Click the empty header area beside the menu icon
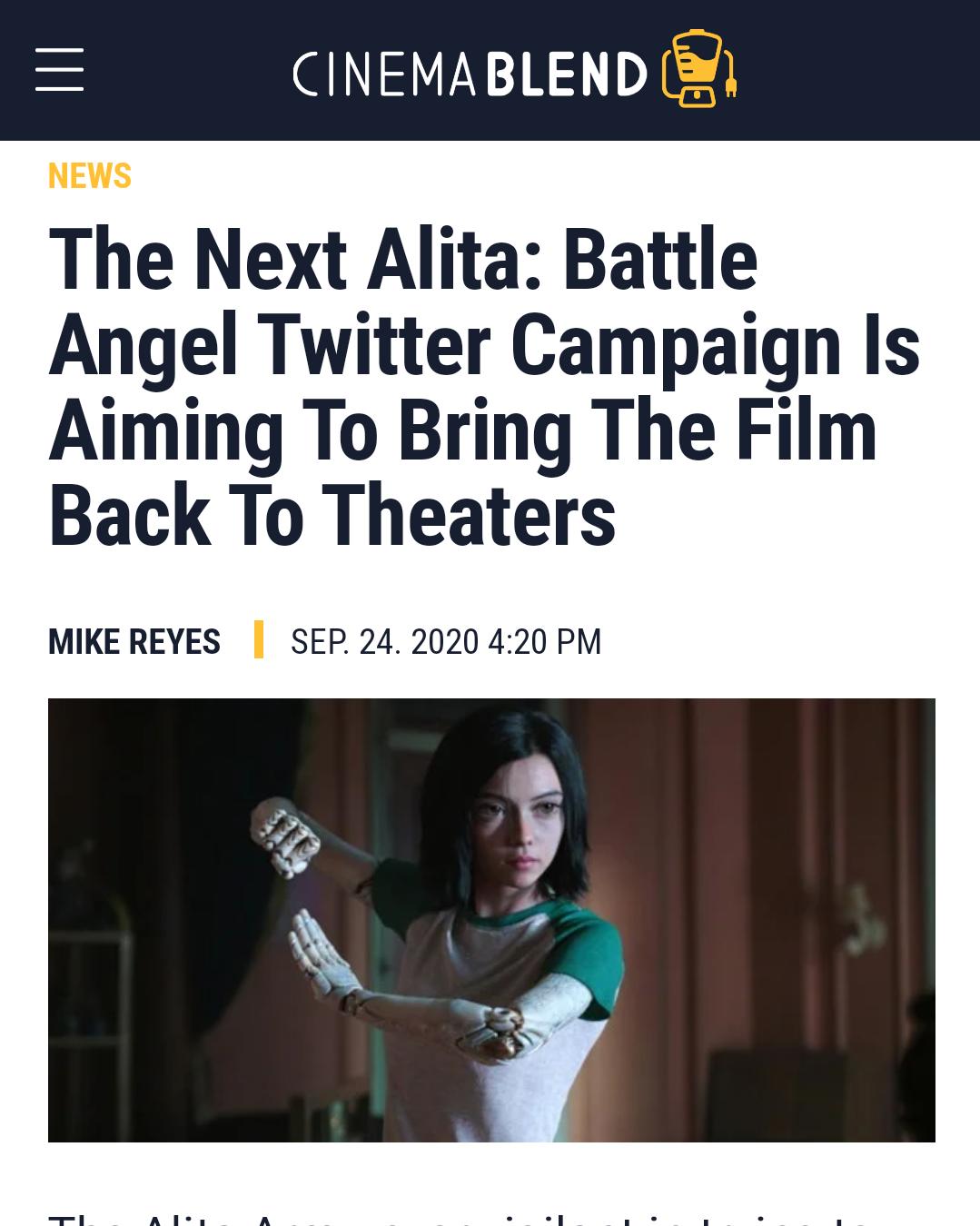 [x=186, y=70]
